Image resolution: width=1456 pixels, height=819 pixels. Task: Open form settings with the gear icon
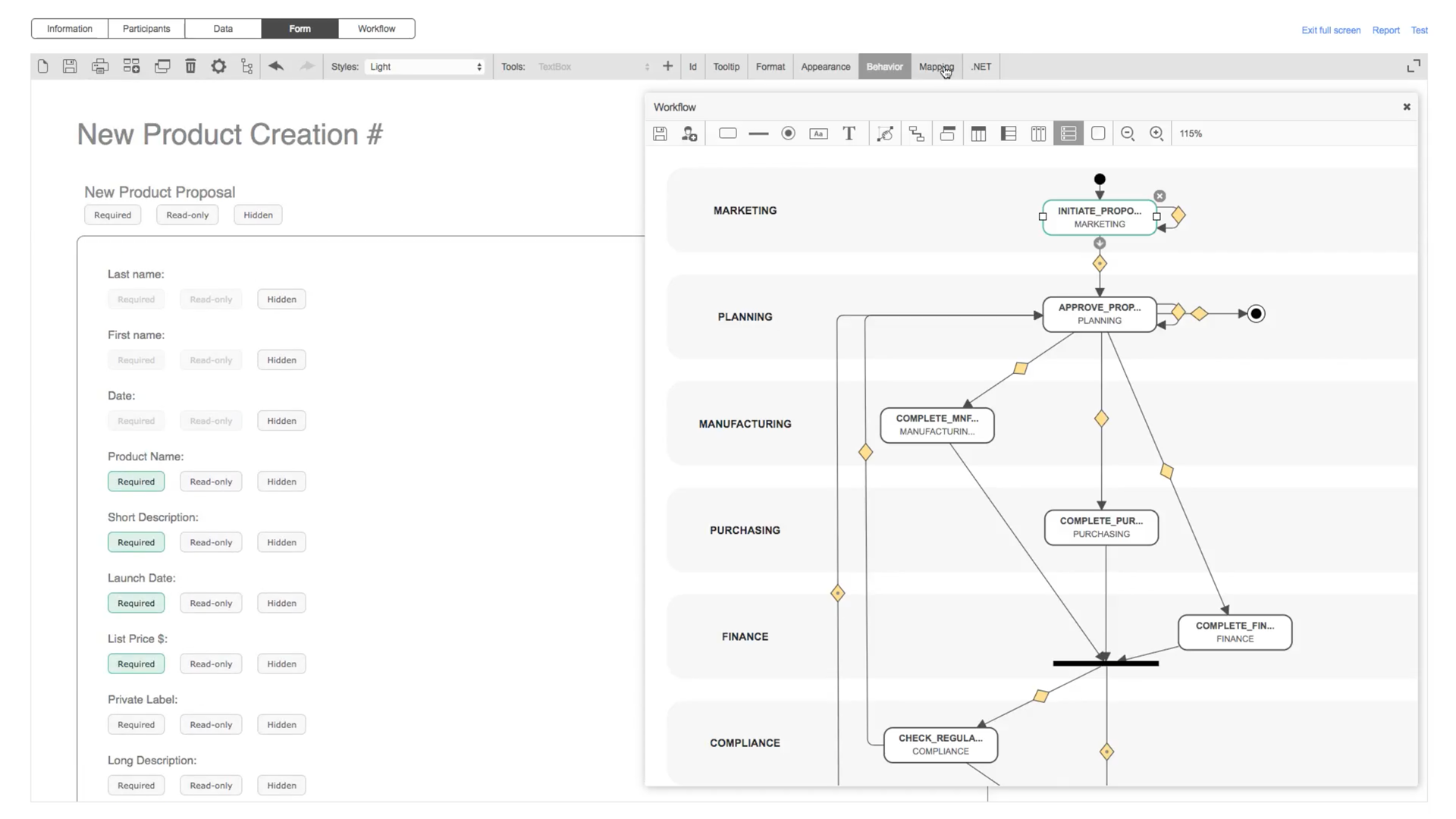click(218, 66)
